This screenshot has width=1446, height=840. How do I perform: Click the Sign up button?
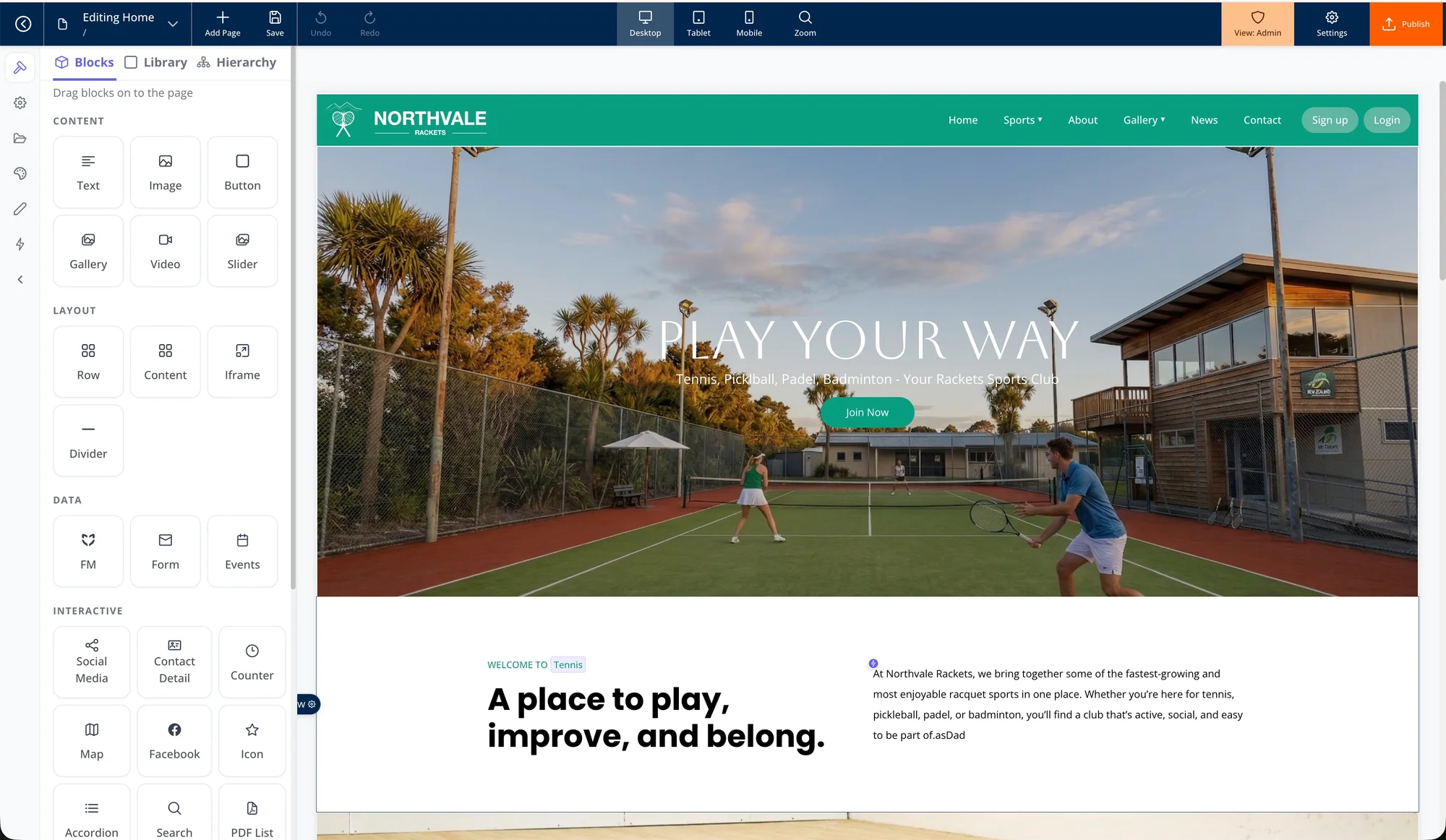point(1330,120)
